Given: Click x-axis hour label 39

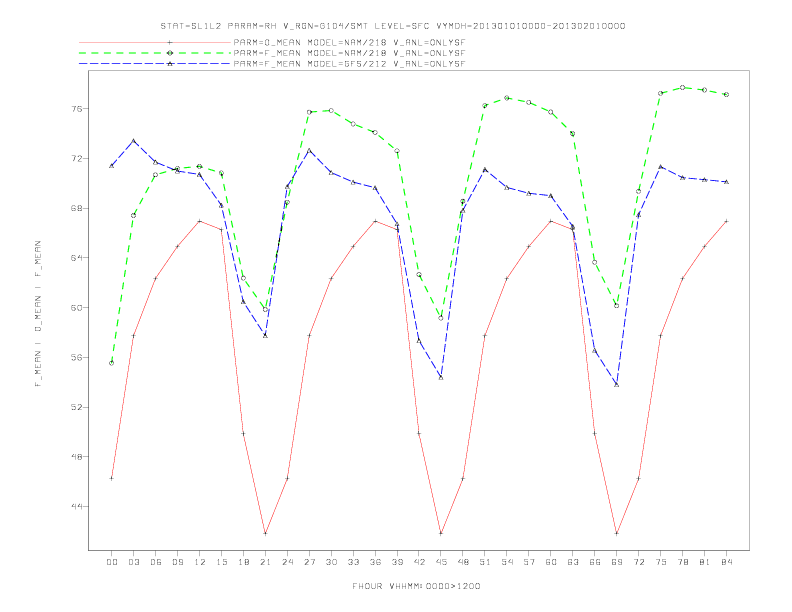Looking at the screenshot, I should pyautogui.click(x=397, y=562).
